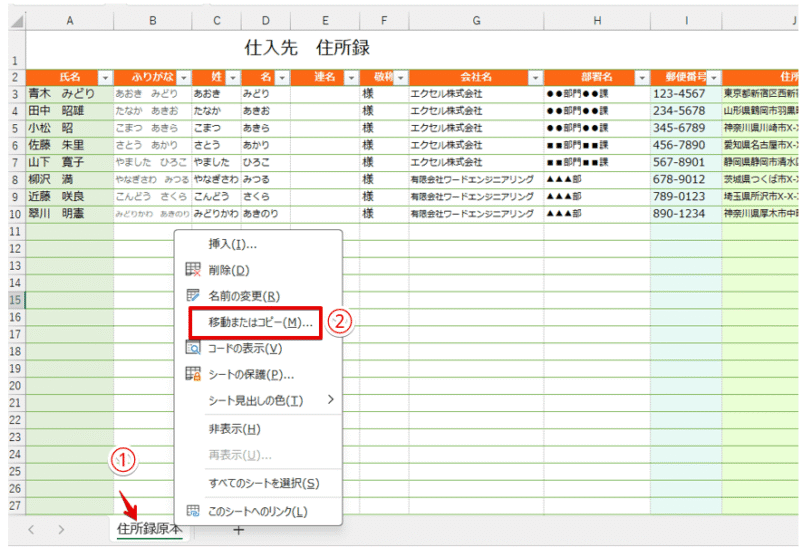Viewport: 812px width, 547px height.
Task: Click cell with name 近藤 咲良
Action: click(69, 196)
